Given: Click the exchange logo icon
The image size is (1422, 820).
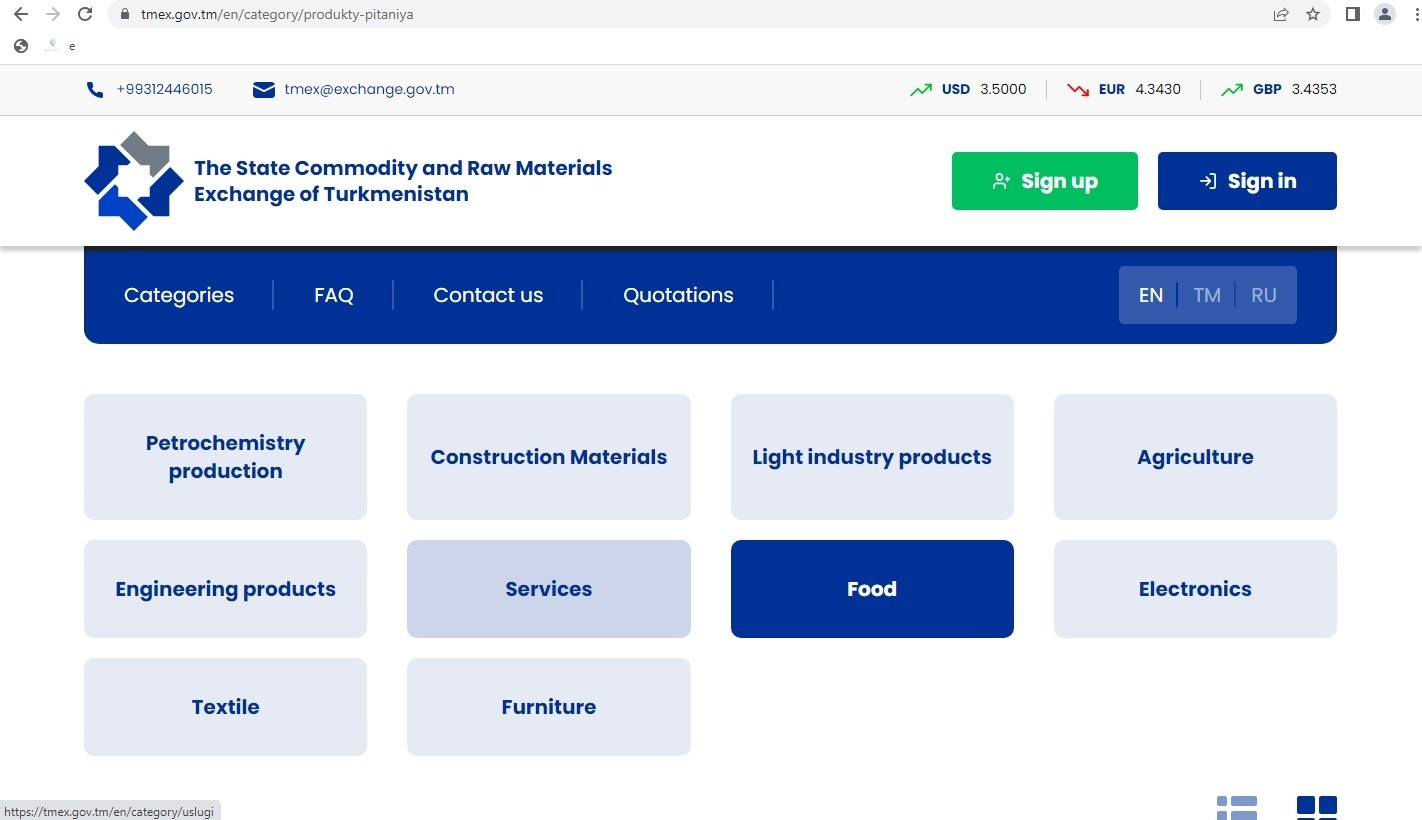Looking at the screenshot, I should (x=134, y=181).
